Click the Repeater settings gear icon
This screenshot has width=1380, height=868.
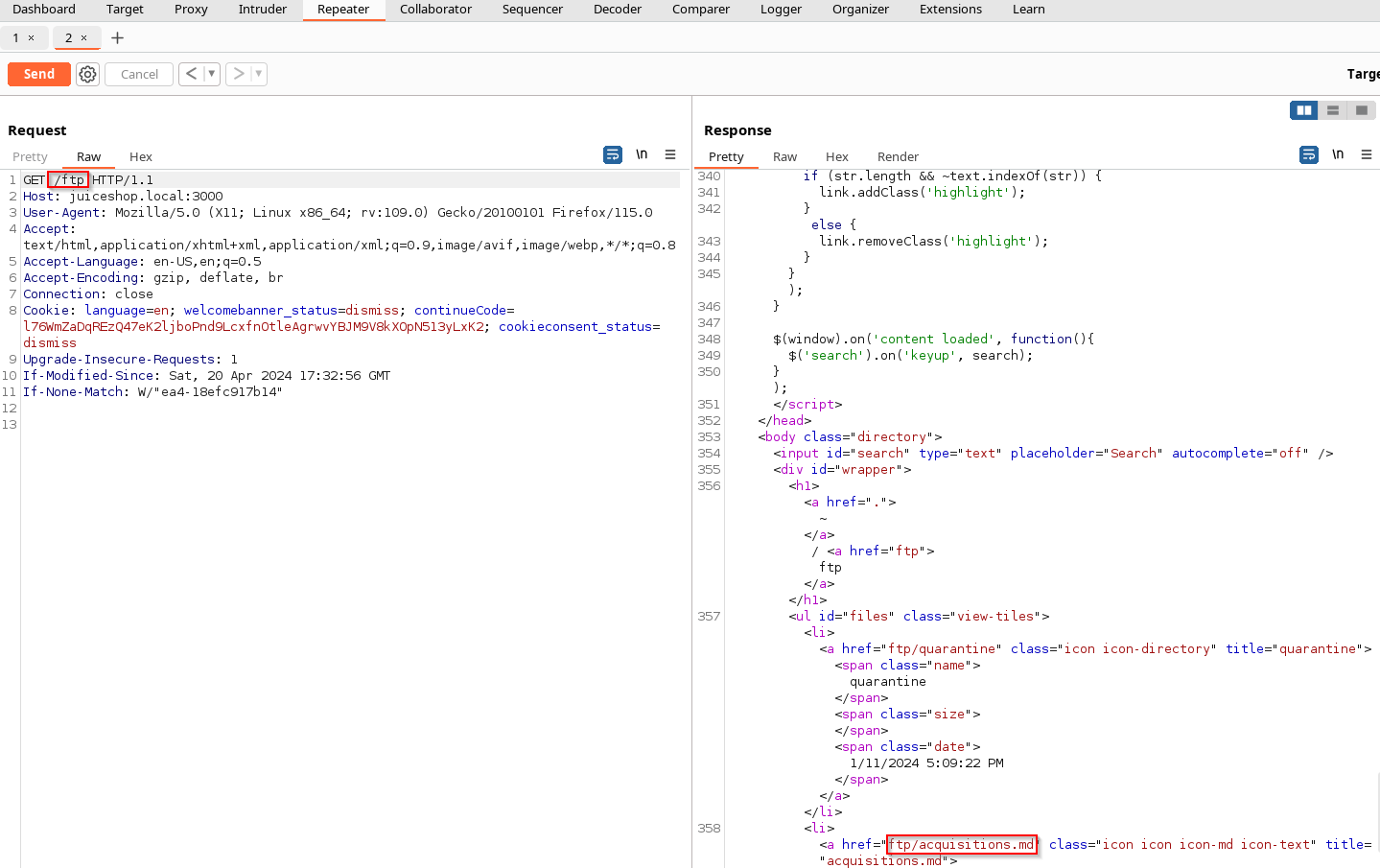(87, 74)
